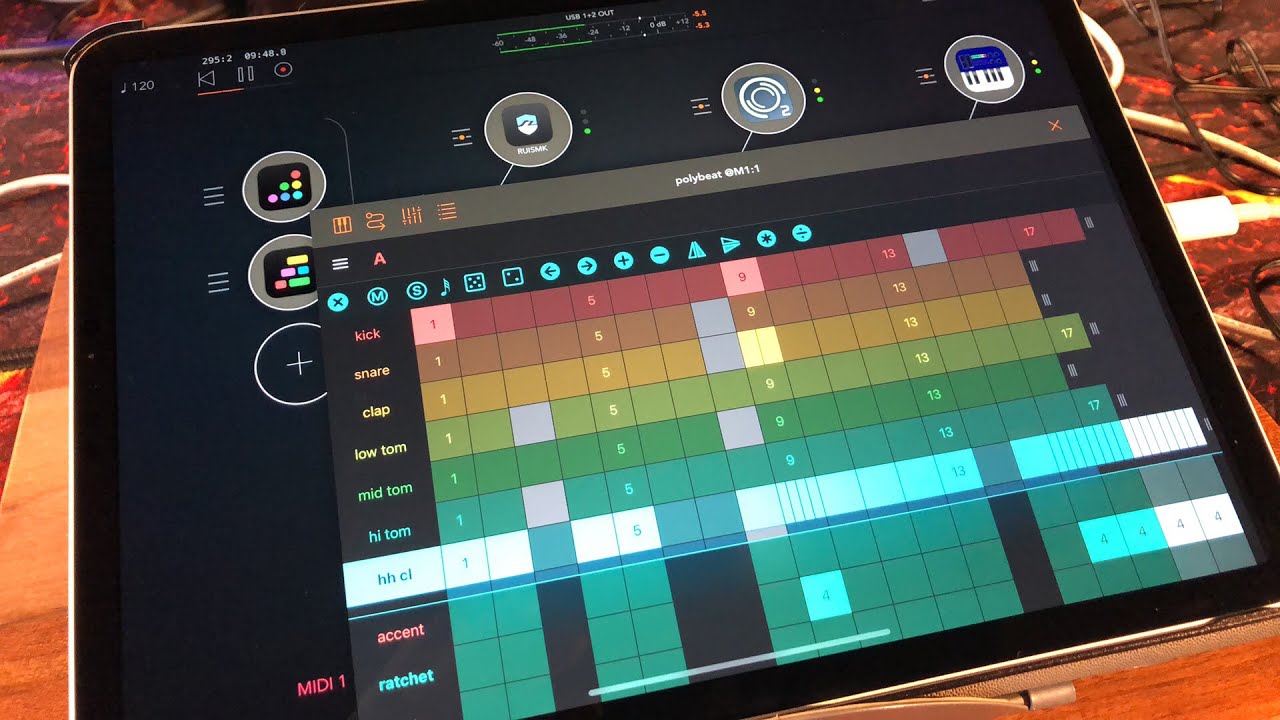Click the multiply asterisk icon
This screenshot has height=720, width=1280.
point(766,240)
